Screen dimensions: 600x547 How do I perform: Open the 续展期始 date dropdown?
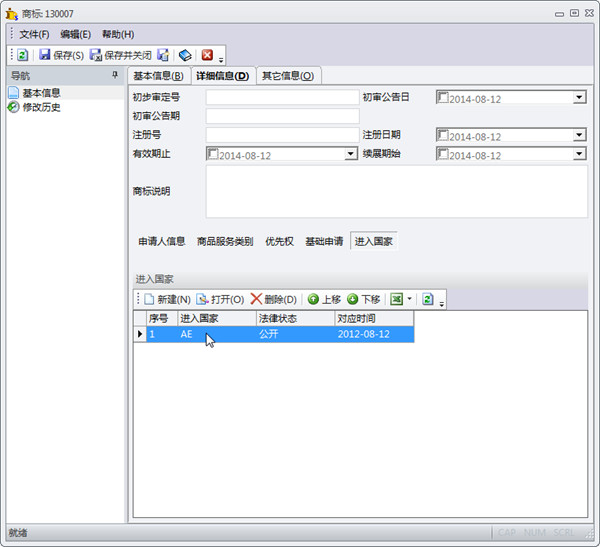point(579,154)
